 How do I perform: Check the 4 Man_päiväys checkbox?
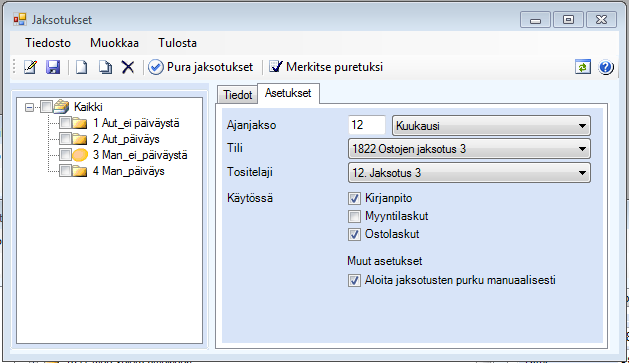point(65,170)
